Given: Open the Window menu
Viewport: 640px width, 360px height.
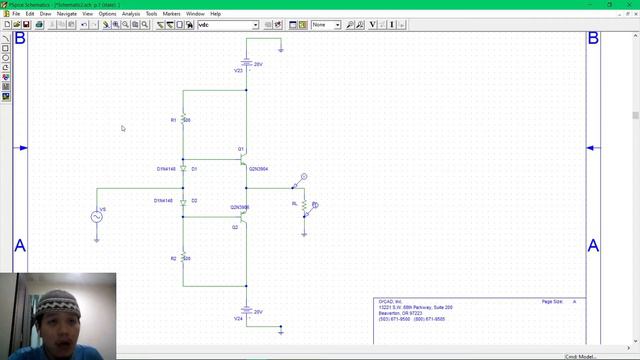Looking at the screenshot, I should point(195,14).
